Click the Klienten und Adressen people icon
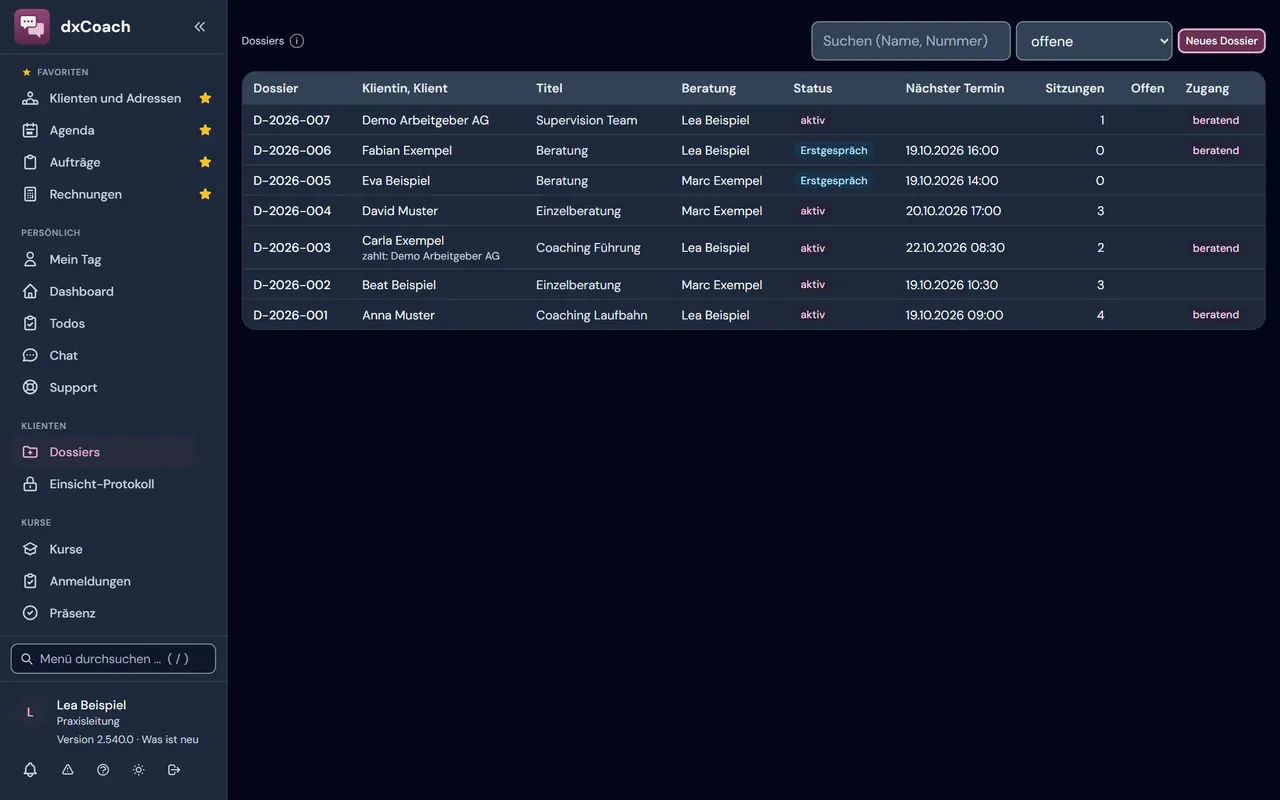This screenshot has width=1280, height=800. 30,98
